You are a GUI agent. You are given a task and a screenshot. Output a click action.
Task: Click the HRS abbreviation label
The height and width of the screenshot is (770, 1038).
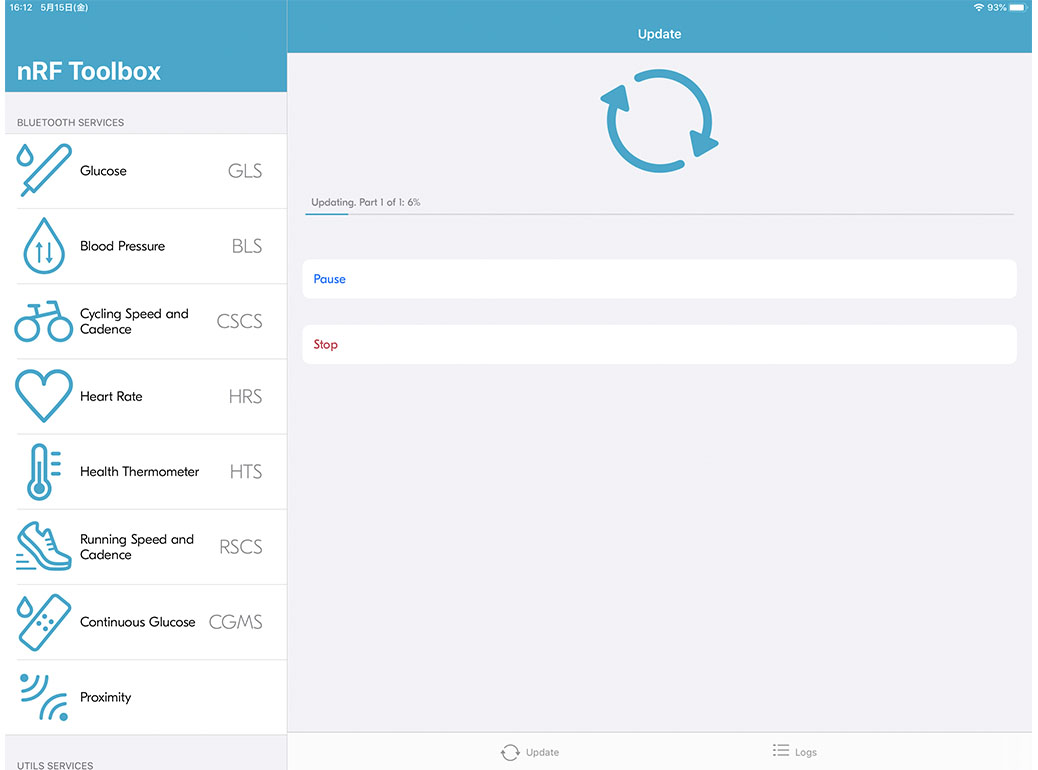(246, 397)
